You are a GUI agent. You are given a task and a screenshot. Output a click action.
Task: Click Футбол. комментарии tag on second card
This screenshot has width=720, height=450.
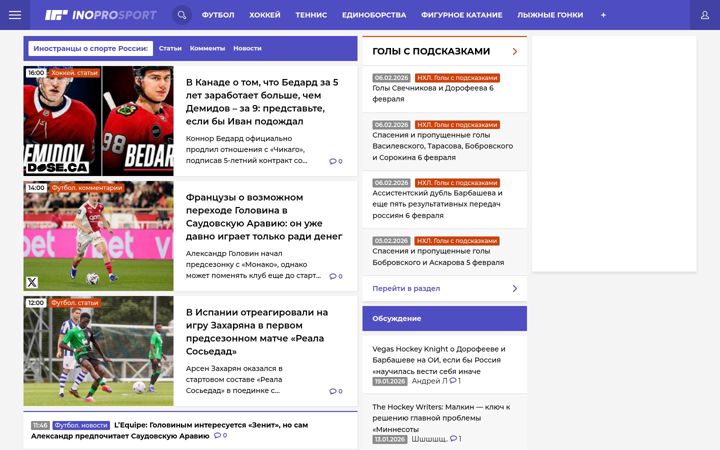click(x=87, y=187)
